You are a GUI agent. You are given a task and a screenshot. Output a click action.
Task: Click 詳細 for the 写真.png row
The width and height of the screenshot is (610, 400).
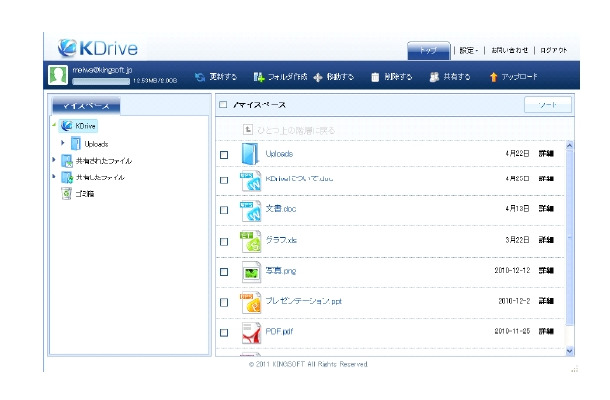point(546,270)
